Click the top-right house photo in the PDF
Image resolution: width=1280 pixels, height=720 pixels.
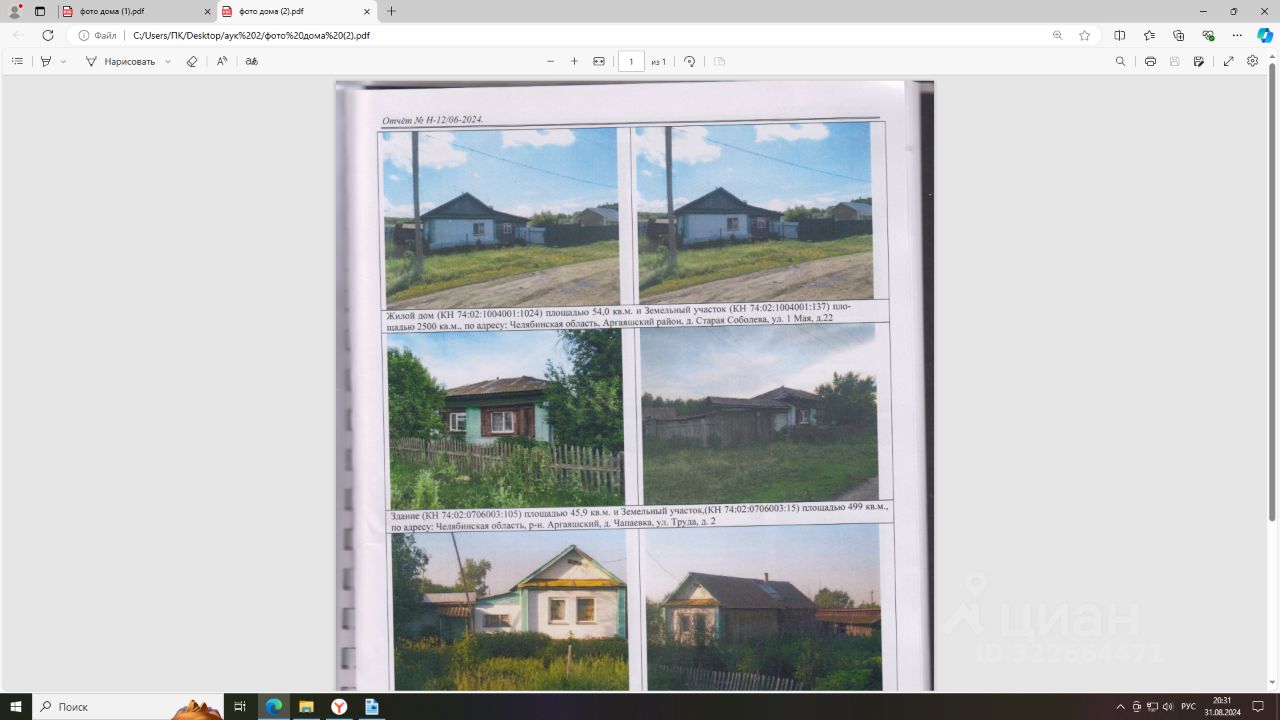tap(755, 211)
